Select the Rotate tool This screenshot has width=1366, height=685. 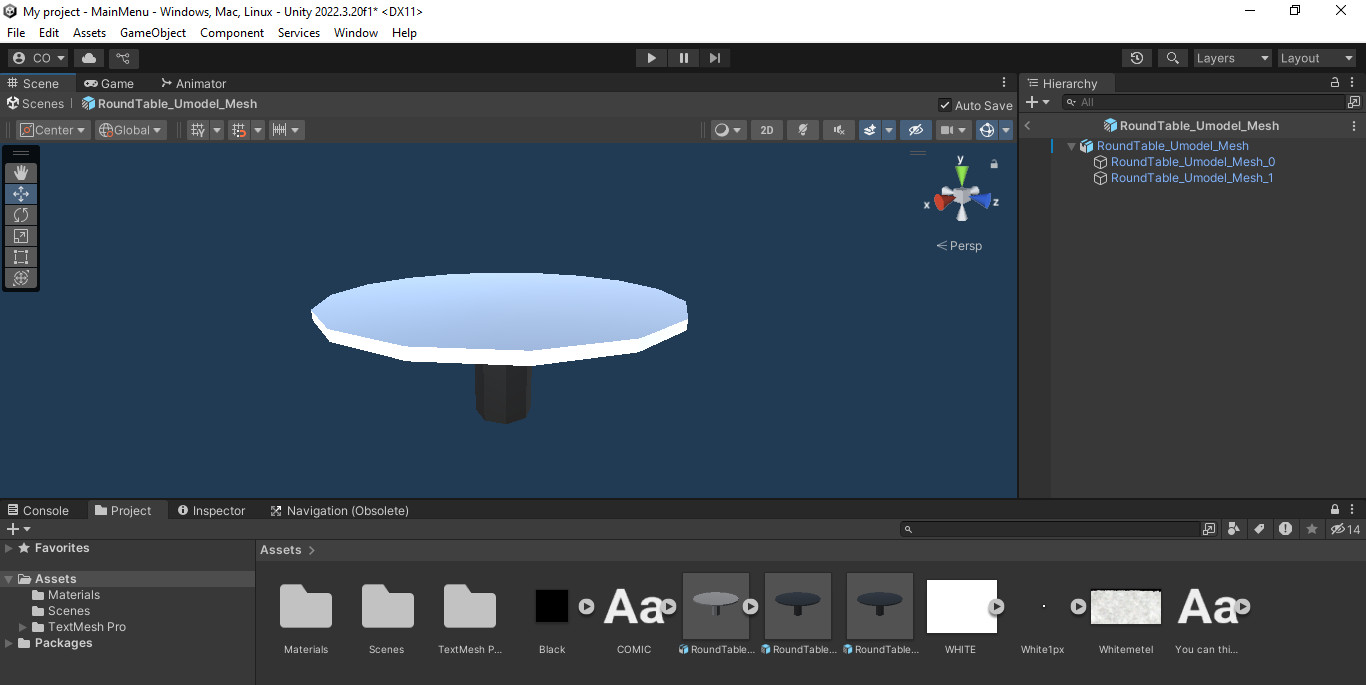tap(20, 214)
